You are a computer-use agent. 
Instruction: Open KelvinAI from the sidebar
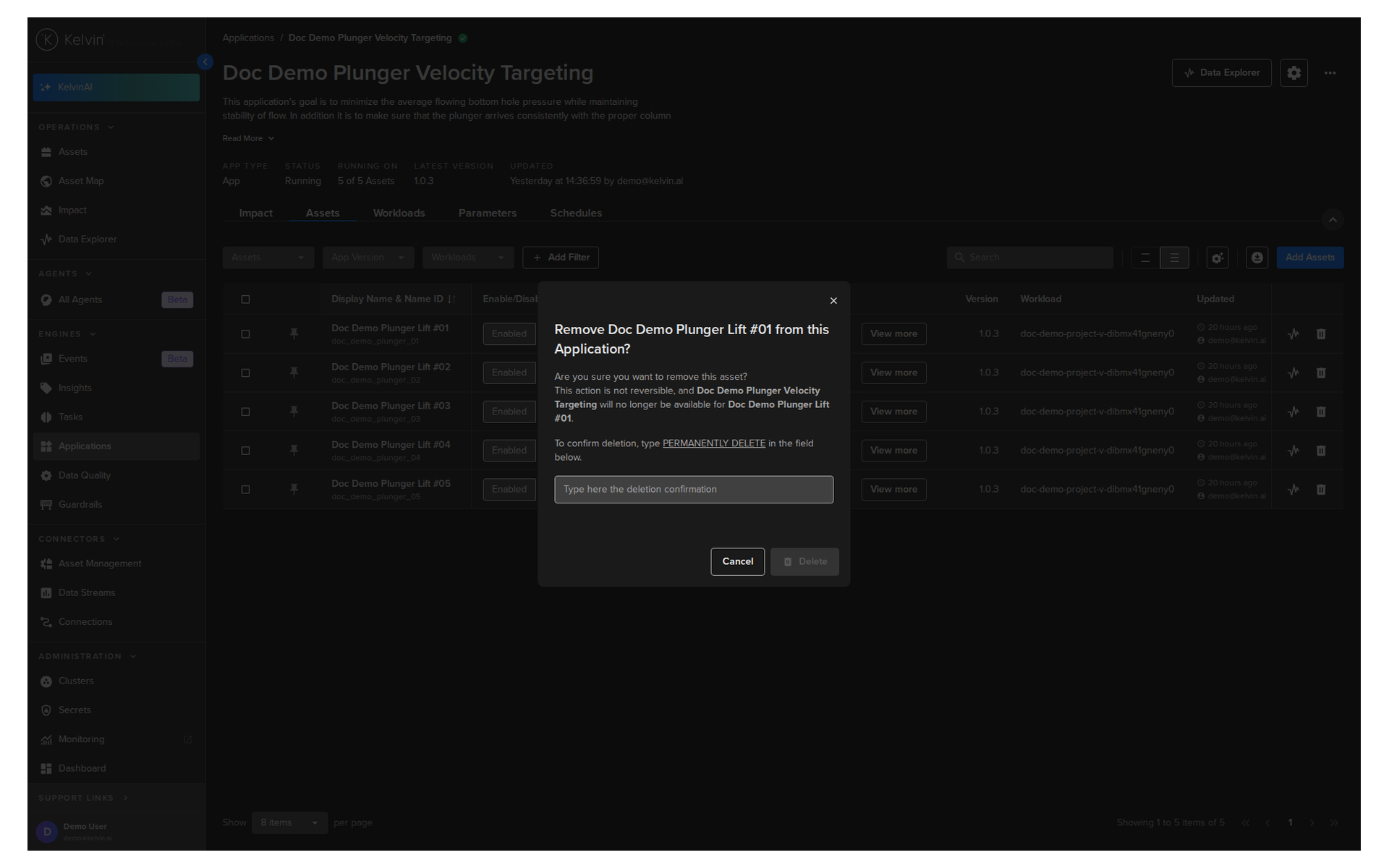tap(116, 88)
